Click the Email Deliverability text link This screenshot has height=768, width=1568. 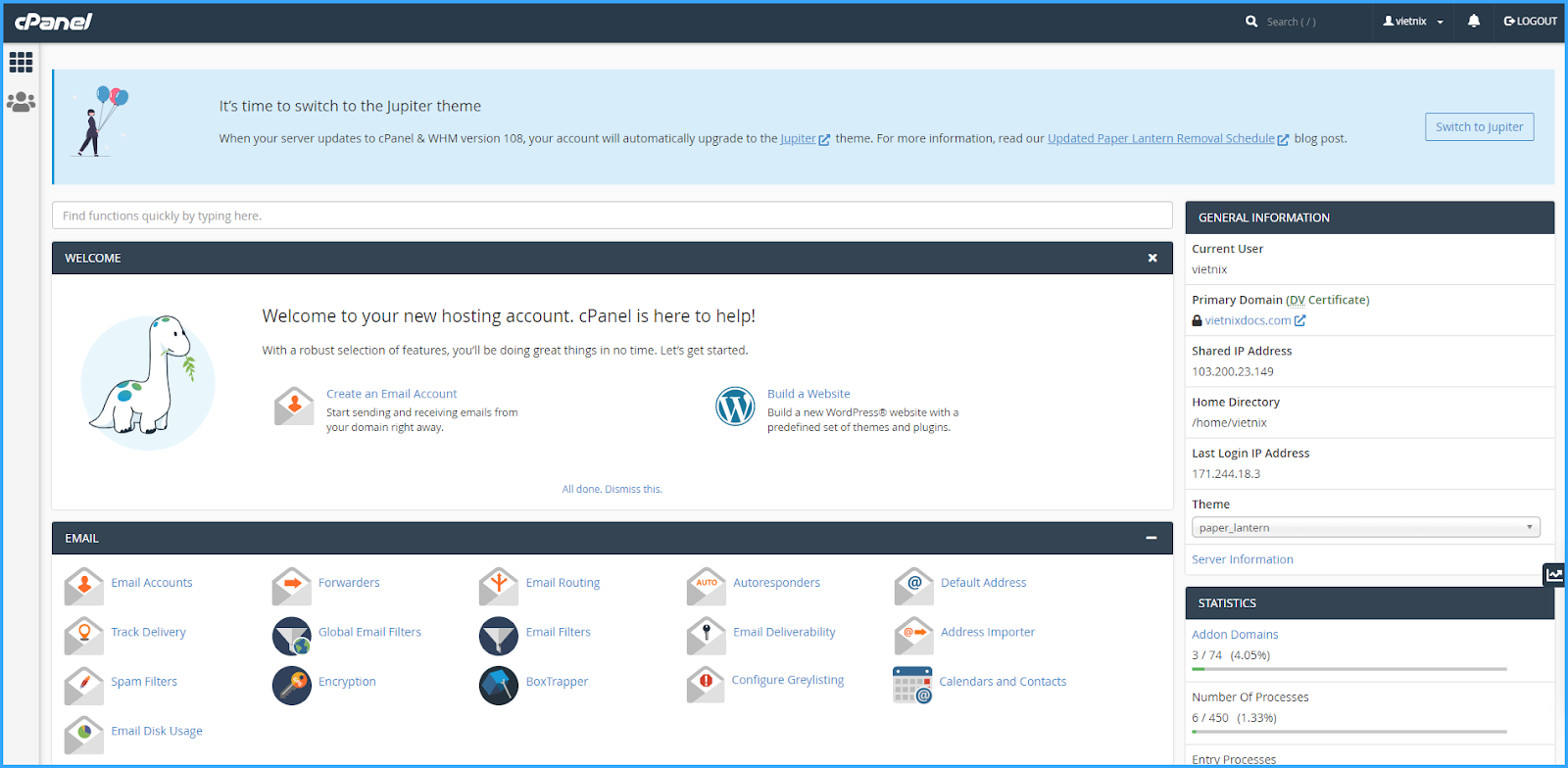(x=785, y=632)
